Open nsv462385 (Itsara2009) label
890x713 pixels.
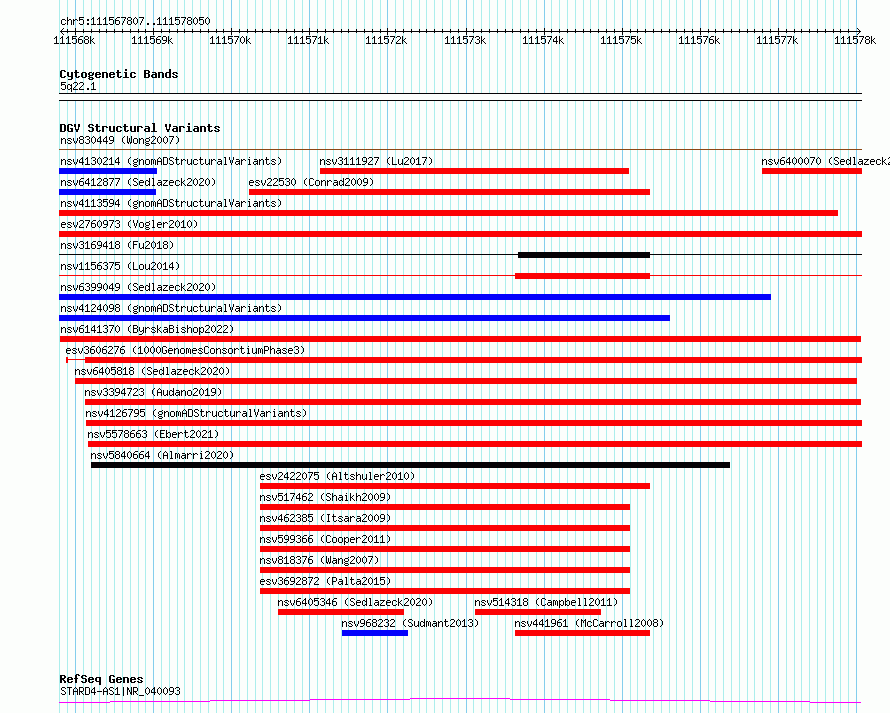[325, 518]
